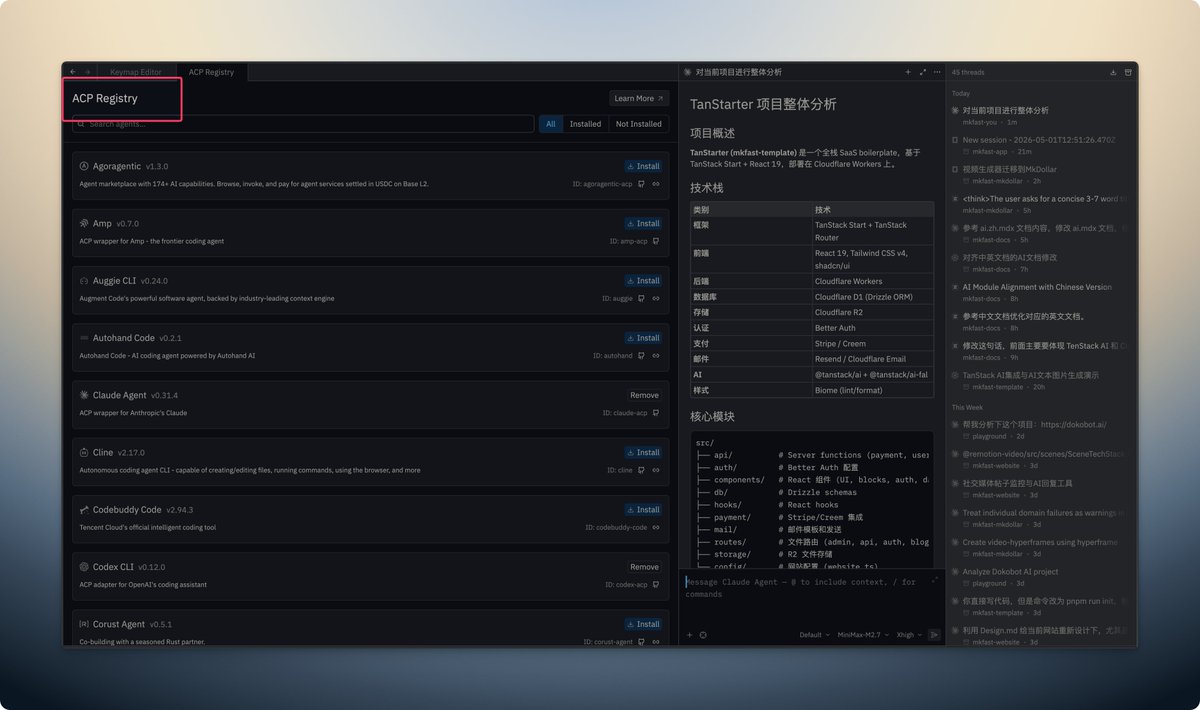Click the Cloudflare Workers table cell
Screen dimensions: 1200x710
872,281
